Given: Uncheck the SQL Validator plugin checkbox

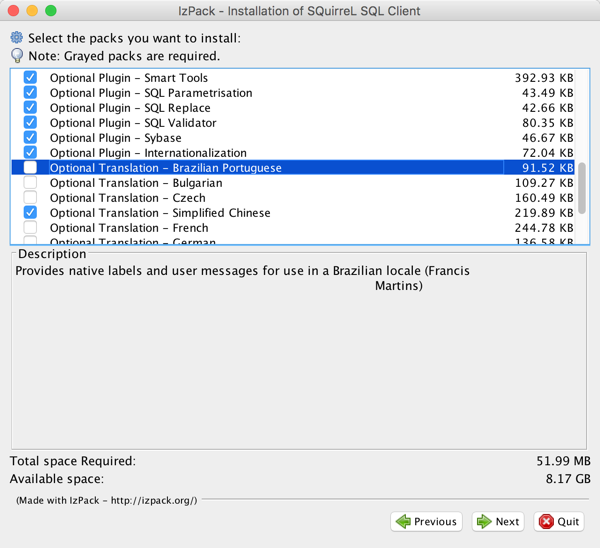Looking at the screenshot, I should [30, 122].
